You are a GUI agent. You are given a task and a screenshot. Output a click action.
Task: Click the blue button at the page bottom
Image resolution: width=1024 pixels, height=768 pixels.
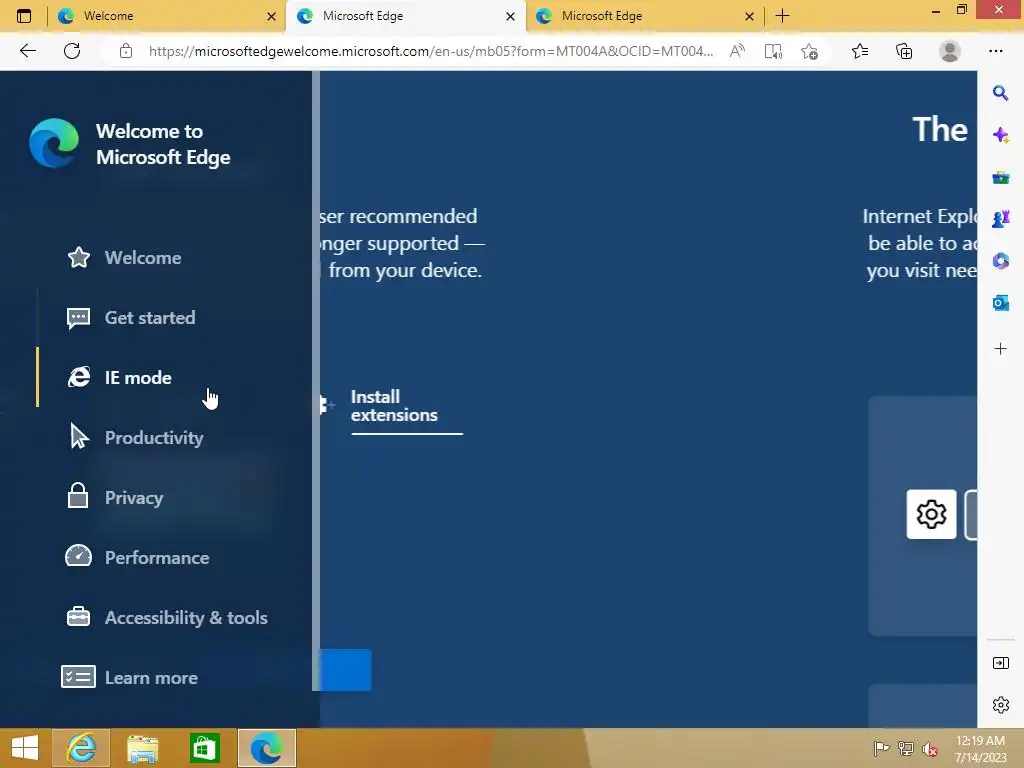click(345, 670)
